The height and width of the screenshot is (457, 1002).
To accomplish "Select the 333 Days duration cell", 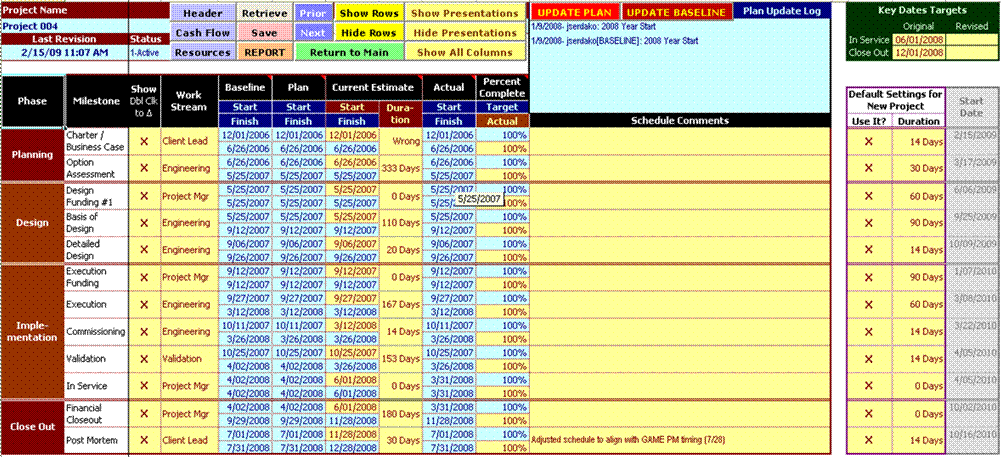I will pyautogui.click(x=401, y=168).
